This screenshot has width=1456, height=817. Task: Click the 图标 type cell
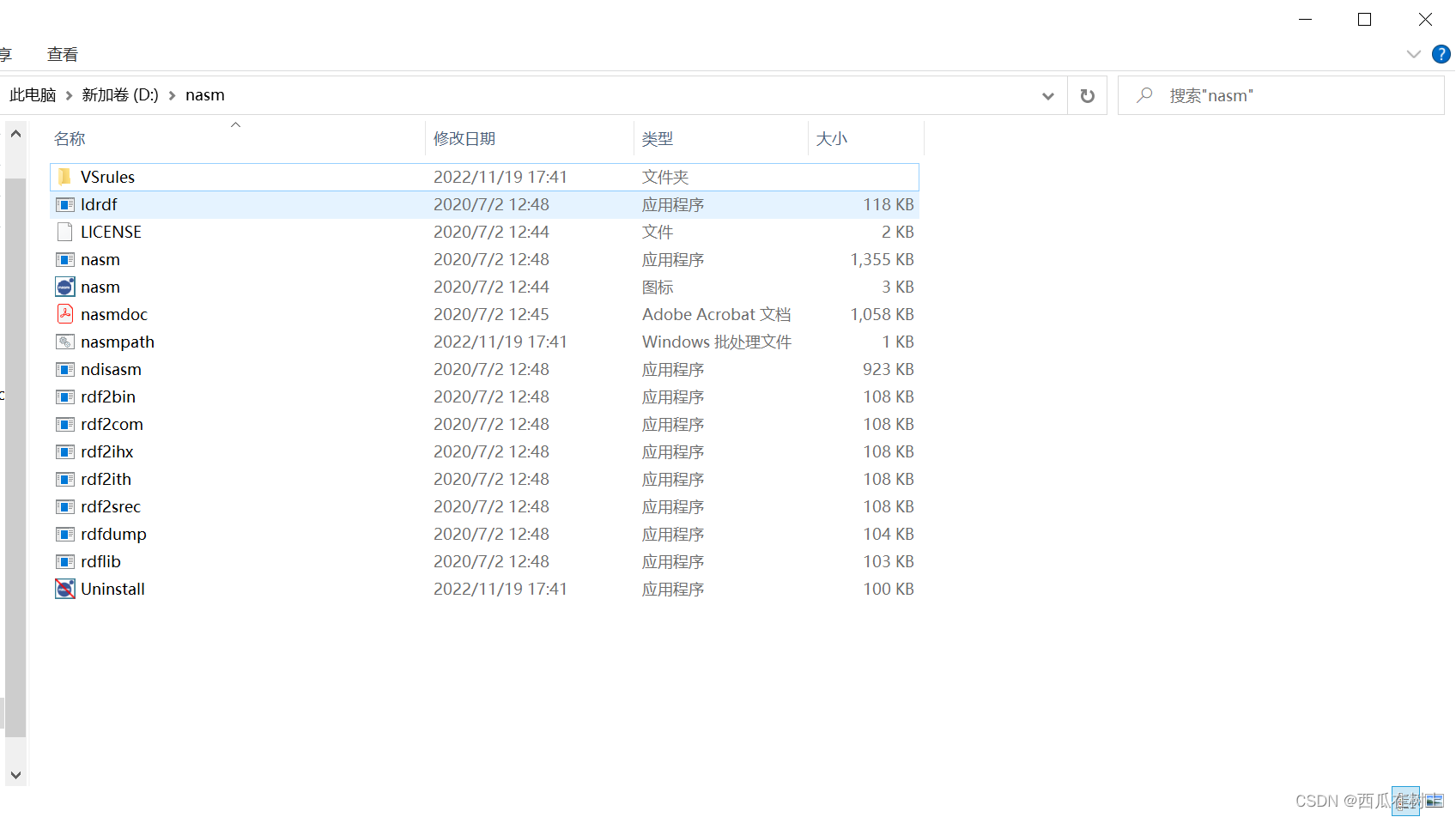pos(658,287)
